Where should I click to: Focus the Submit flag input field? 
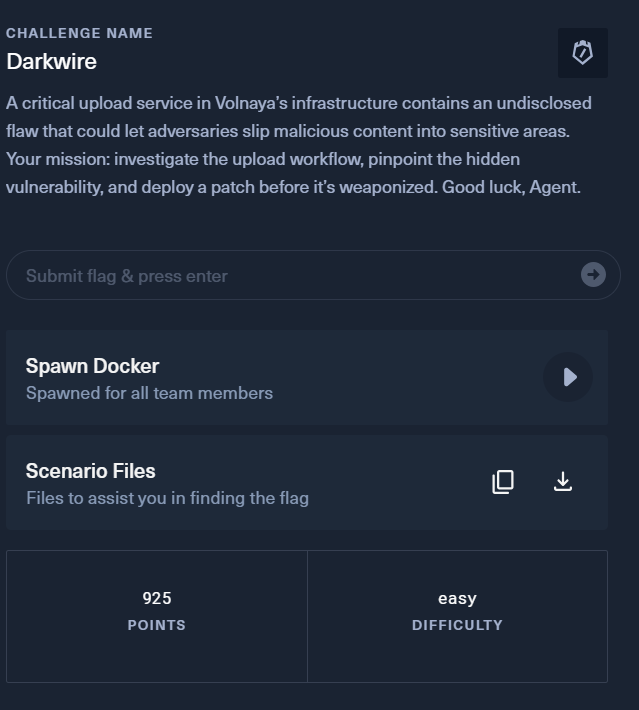[x=290, y=275]
